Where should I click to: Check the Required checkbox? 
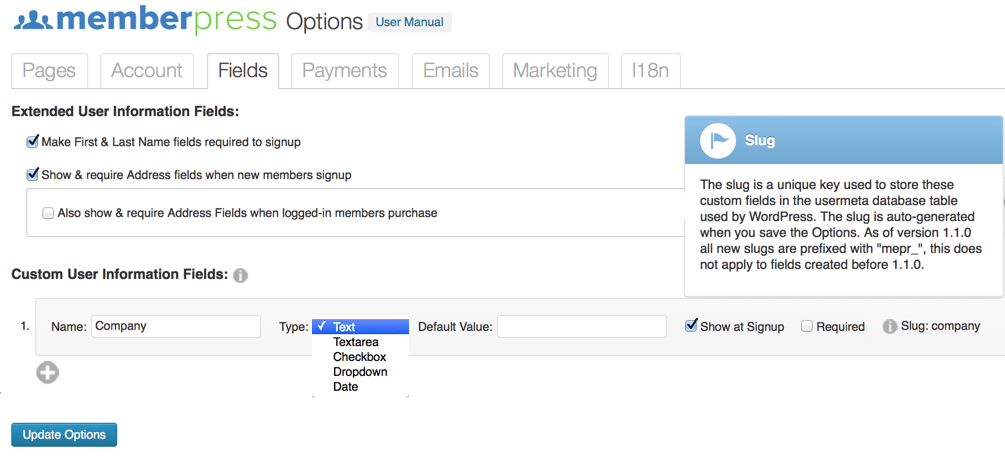click(x=807, y=327)
